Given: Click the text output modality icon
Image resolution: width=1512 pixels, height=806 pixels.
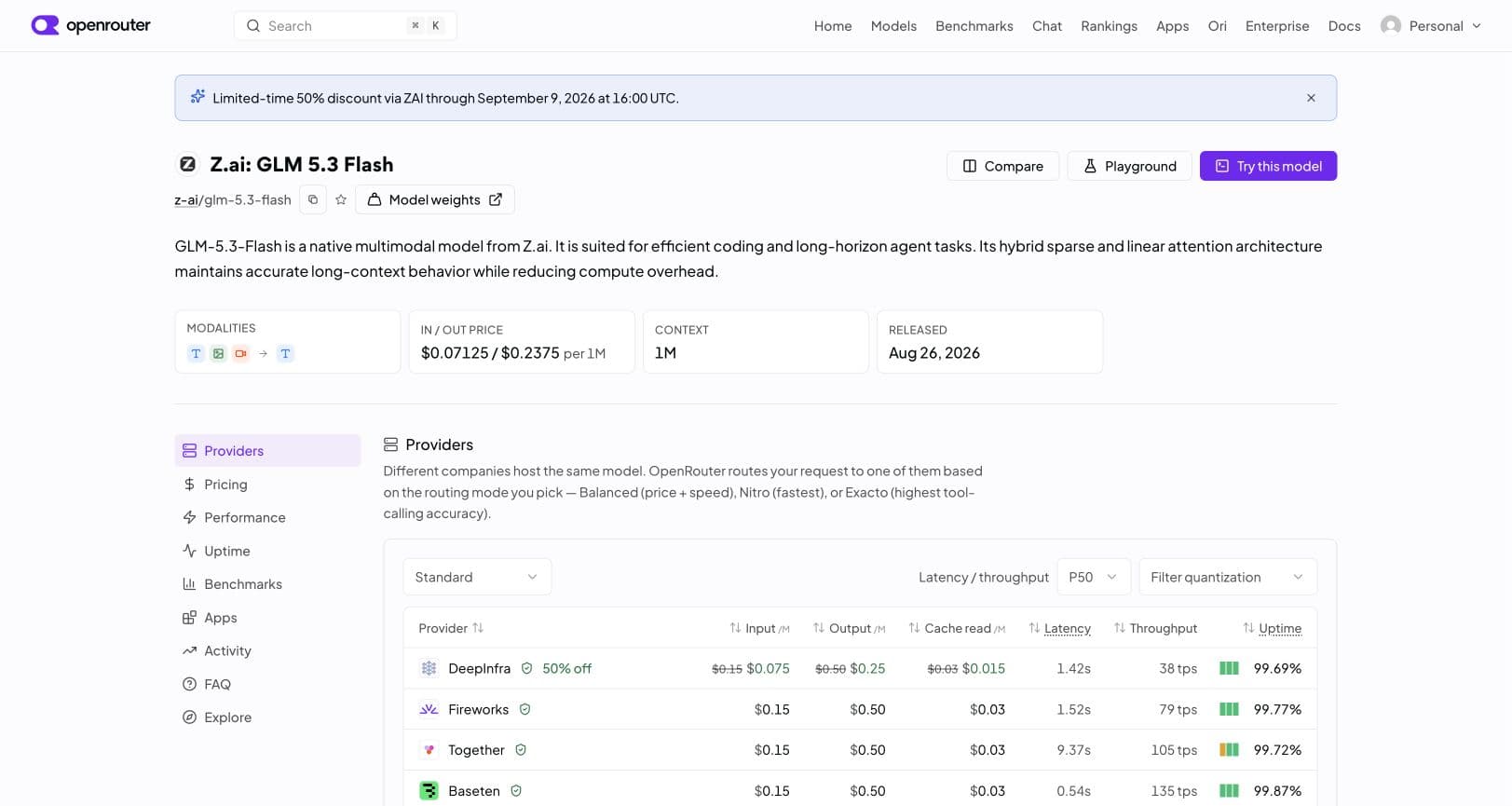Looking at the screenshot, I should click(285, 354).
